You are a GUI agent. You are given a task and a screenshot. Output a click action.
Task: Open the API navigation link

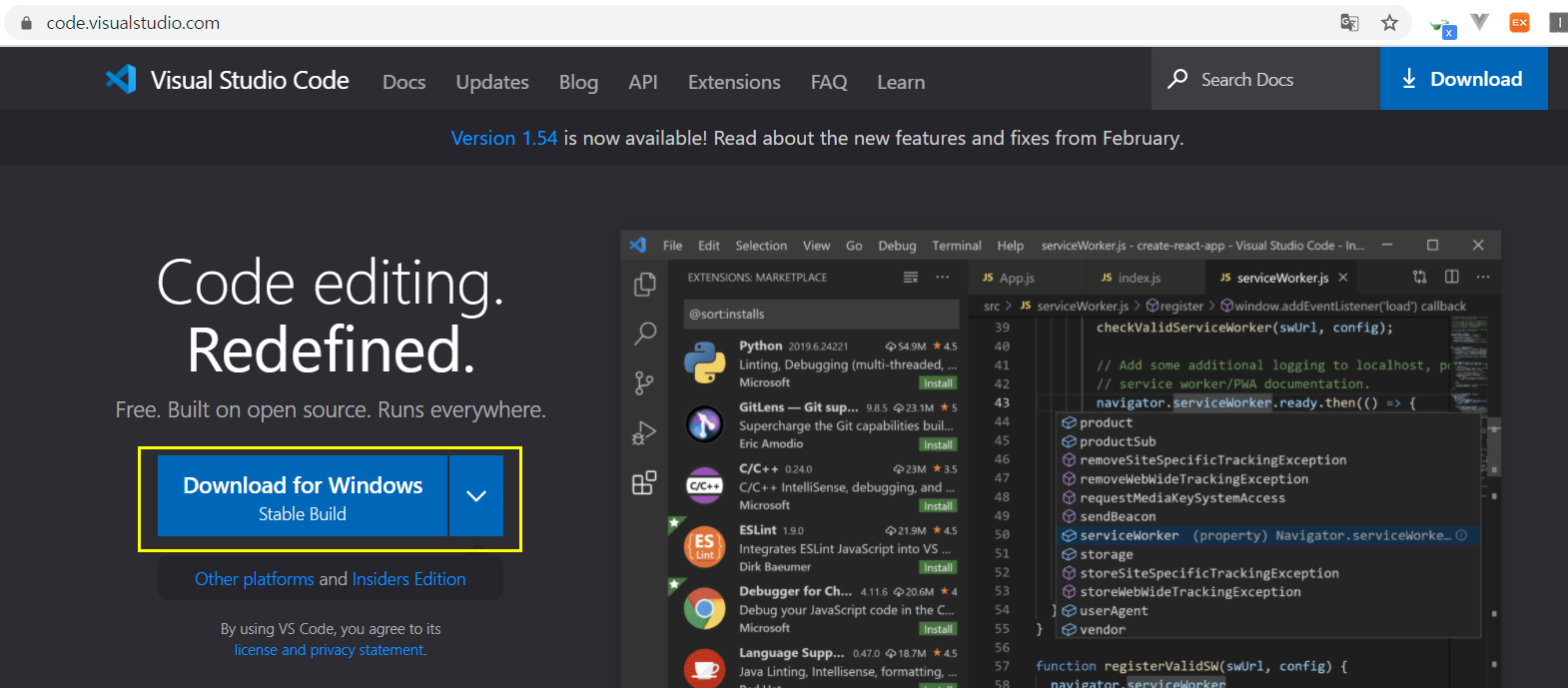[643, 82]
